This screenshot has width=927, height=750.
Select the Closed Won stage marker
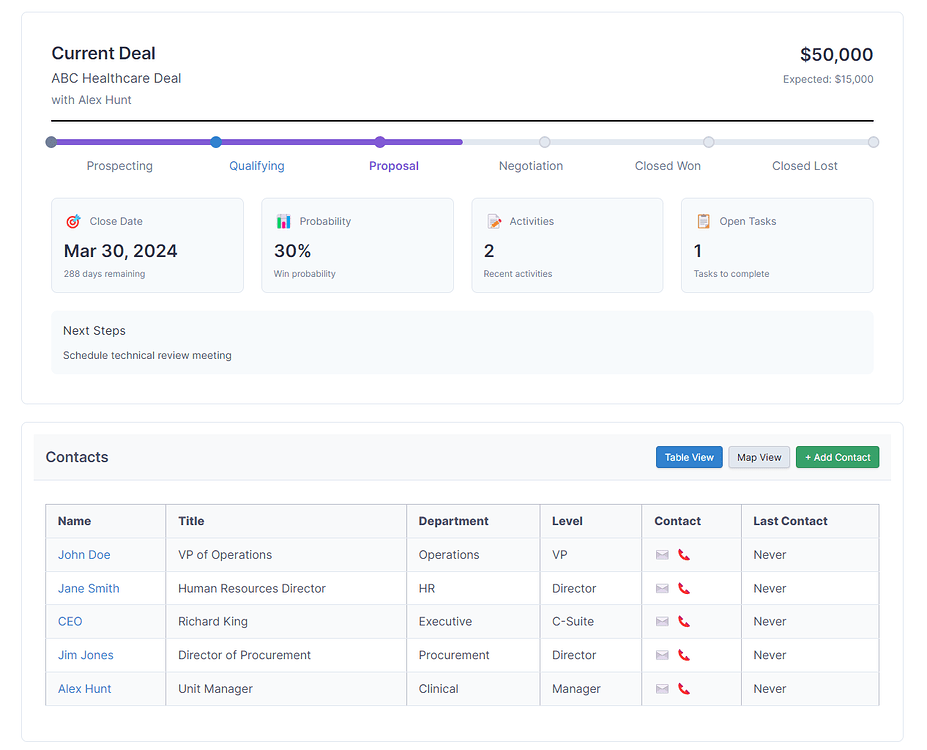pyautogui.click(x=709, y=142)
